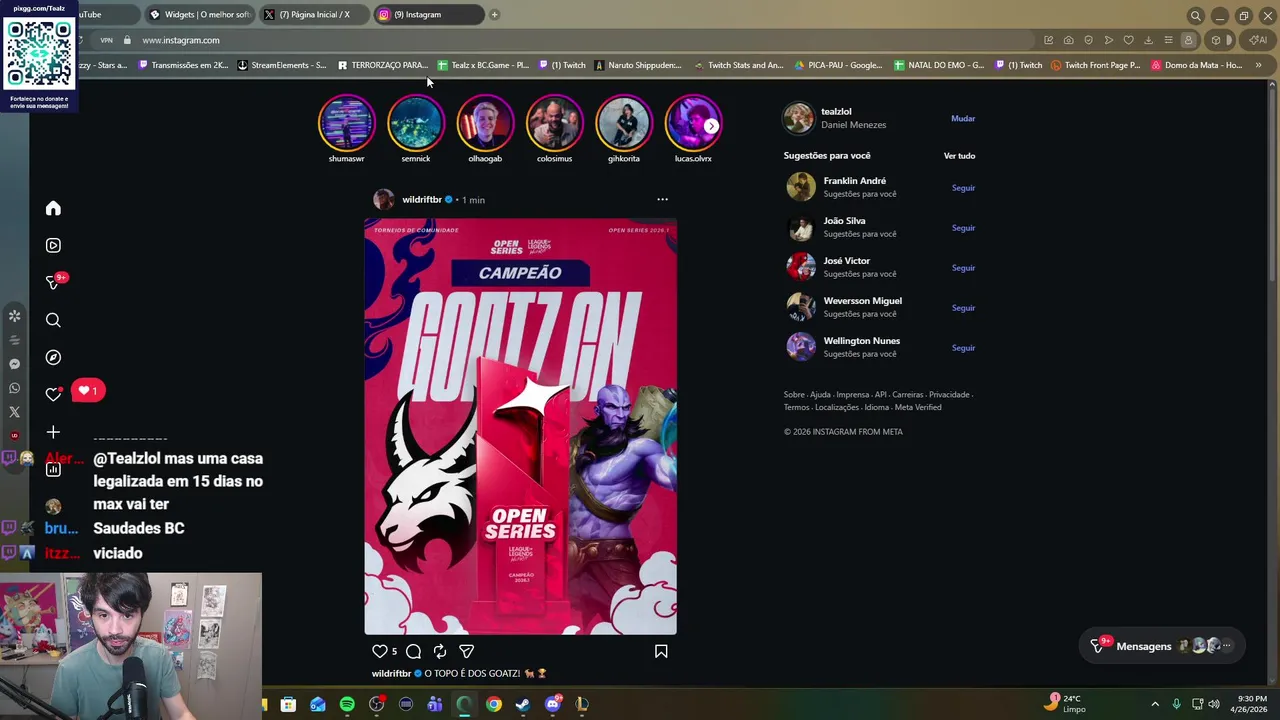Image resolution: width=1280 pixels, height=720 pixels.
Task: View olhaogab story
Action: pos(485,129)
